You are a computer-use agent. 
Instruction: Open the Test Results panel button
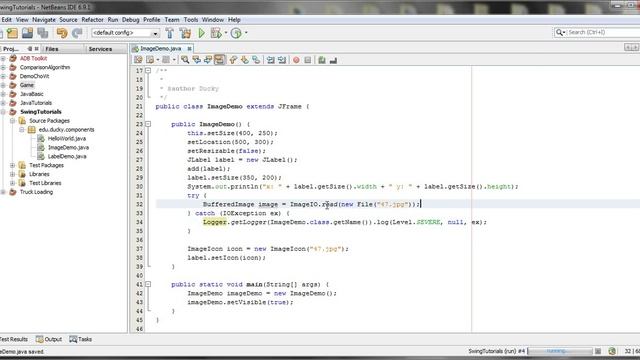(13, 339)
